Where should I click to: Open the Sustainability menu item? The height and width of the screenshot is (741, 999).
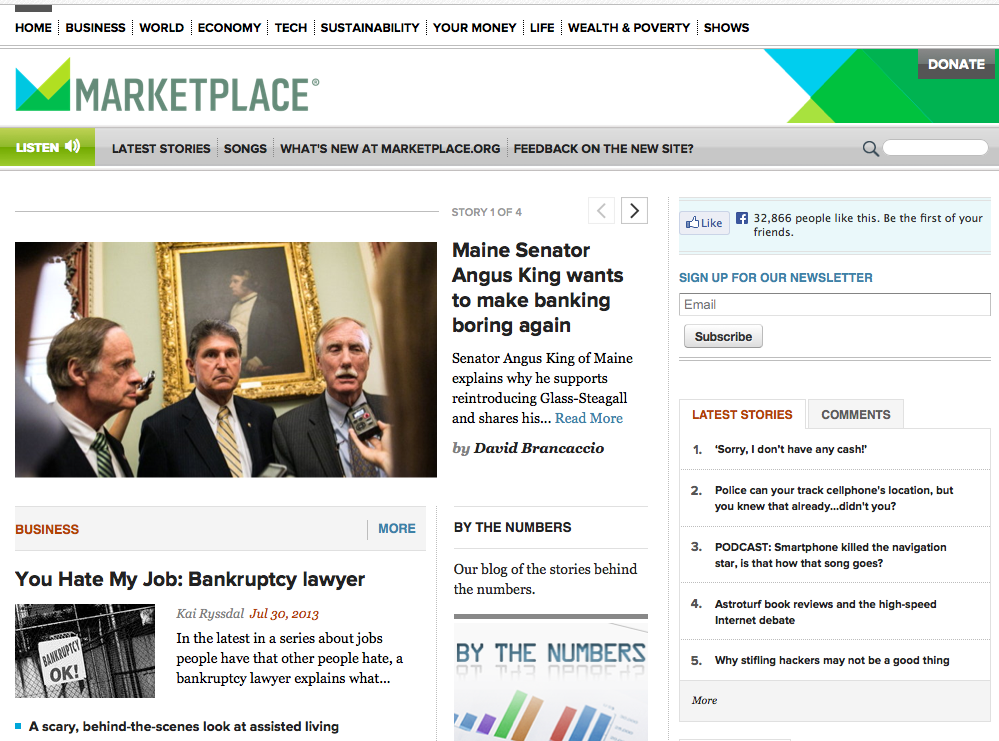(370, 27)
